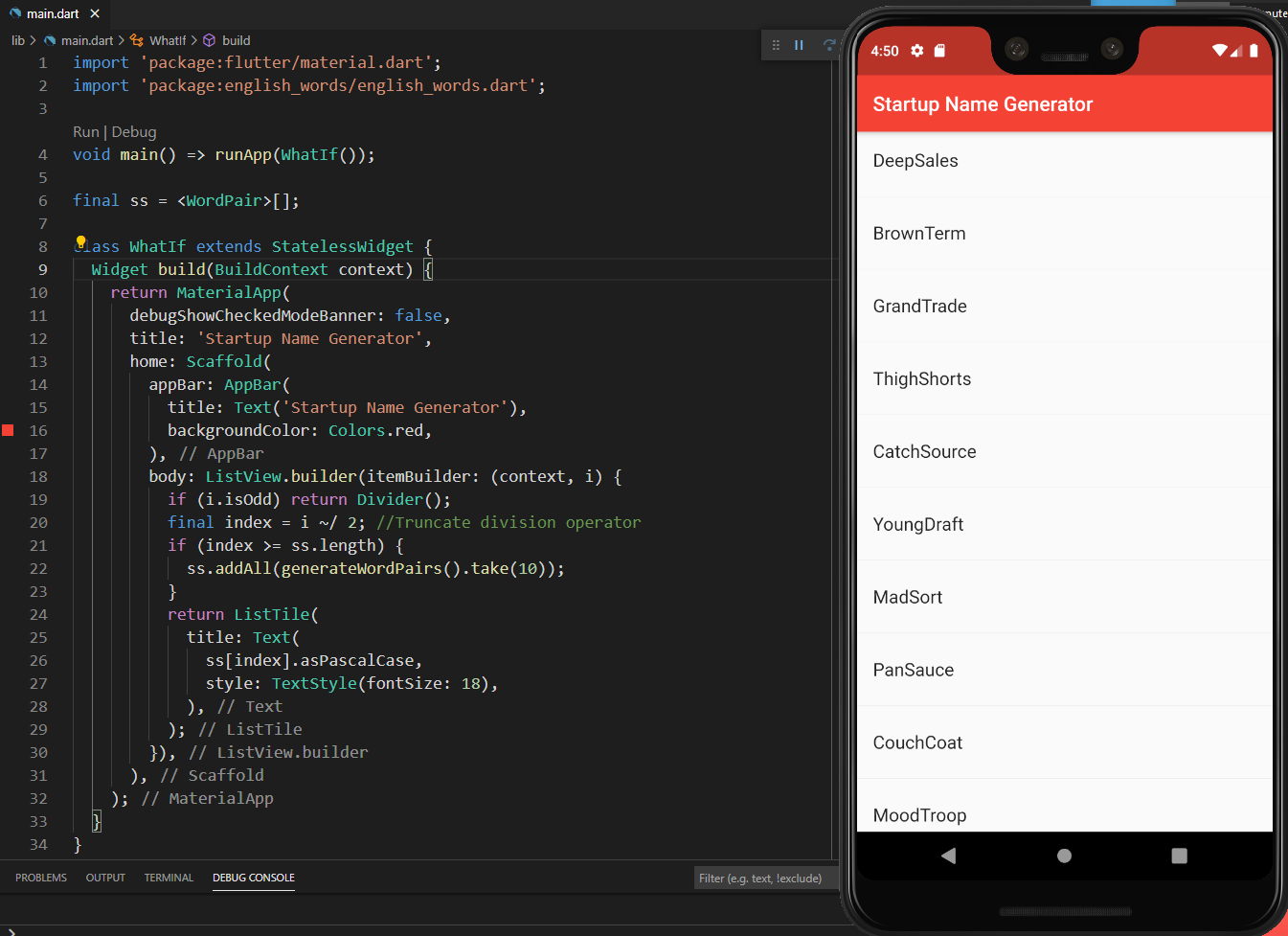Viewport: 1288px width, 936px height.
Task: Close the main.dart editor tab
Action: point(95,13)
